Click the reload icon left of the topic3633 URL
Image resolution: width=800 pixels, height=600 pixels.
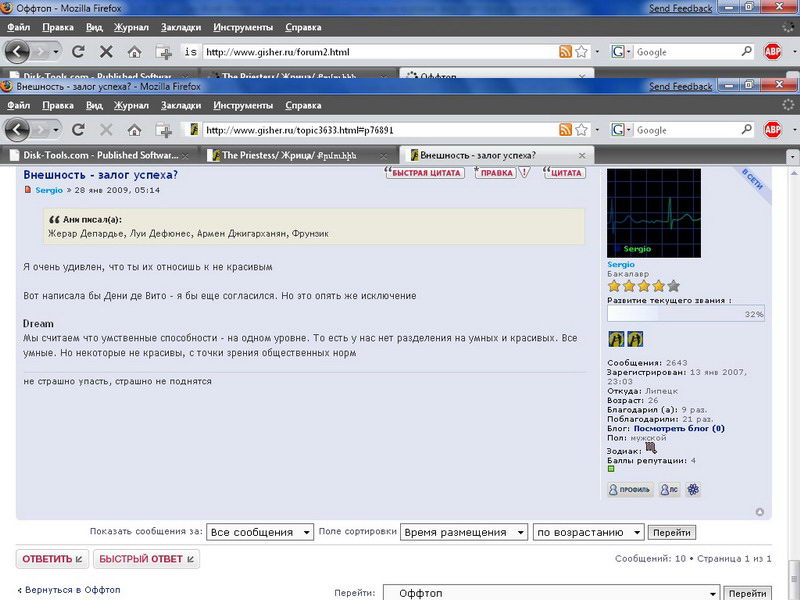coord(78,130)
